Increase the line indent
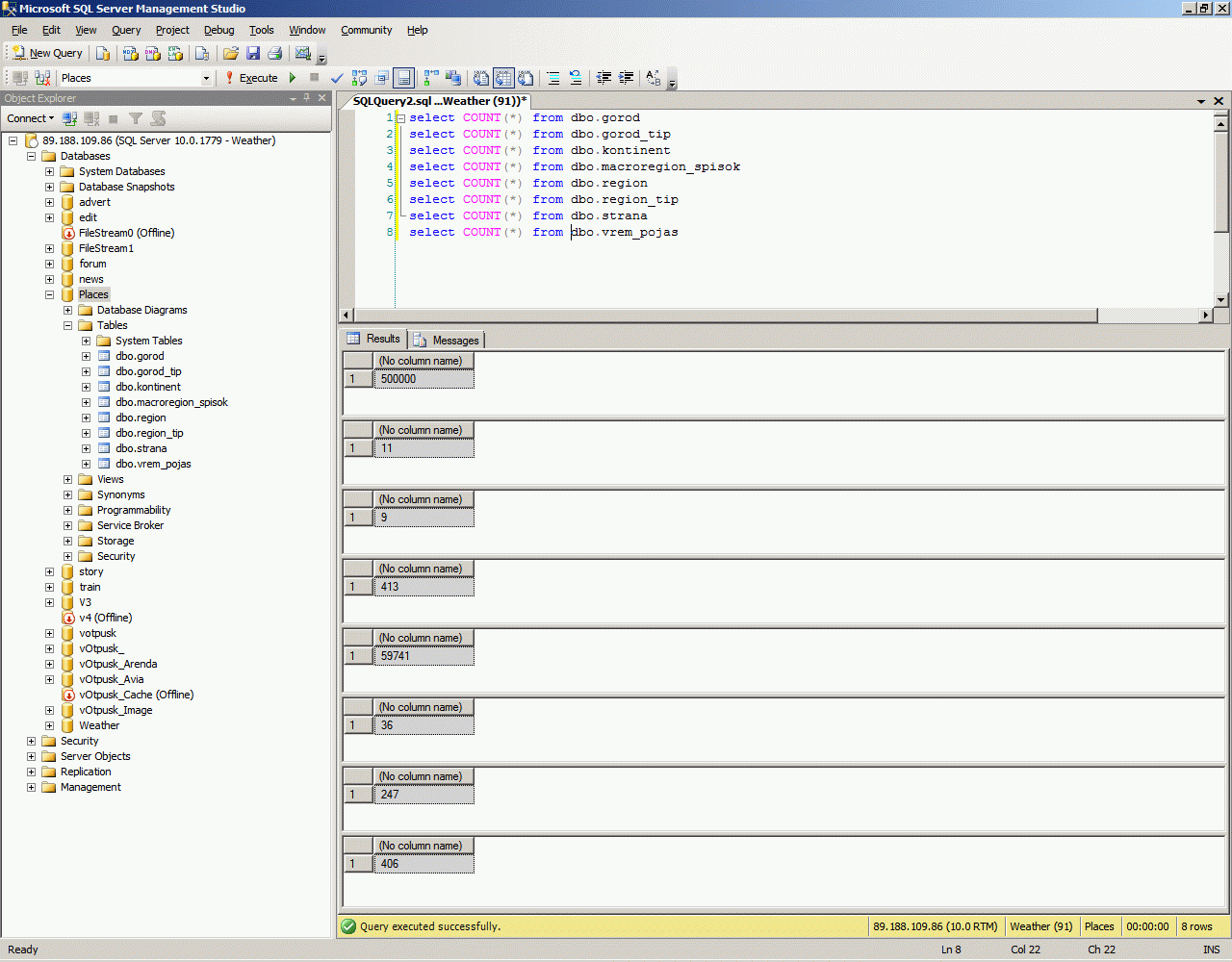This screenshot has width=1232, height=962. pyautogui.click(x=627, y=78)
